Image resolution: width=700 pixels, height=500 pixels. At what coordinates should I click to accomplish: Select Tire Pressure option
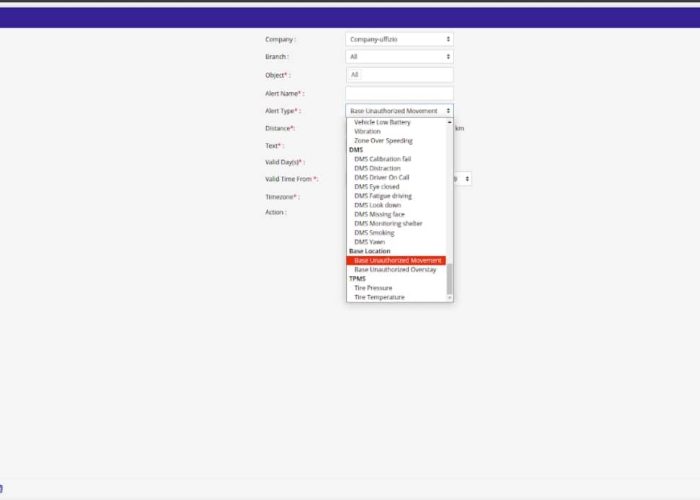[372, 288]
